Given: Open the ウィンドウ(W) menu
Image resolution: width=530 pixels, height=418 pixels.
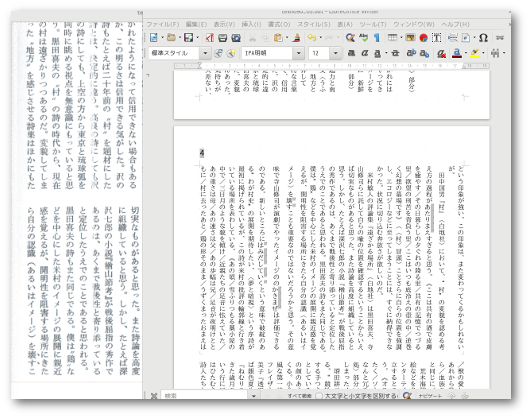Looking at the screenshot, I should (x=414, y=24).
